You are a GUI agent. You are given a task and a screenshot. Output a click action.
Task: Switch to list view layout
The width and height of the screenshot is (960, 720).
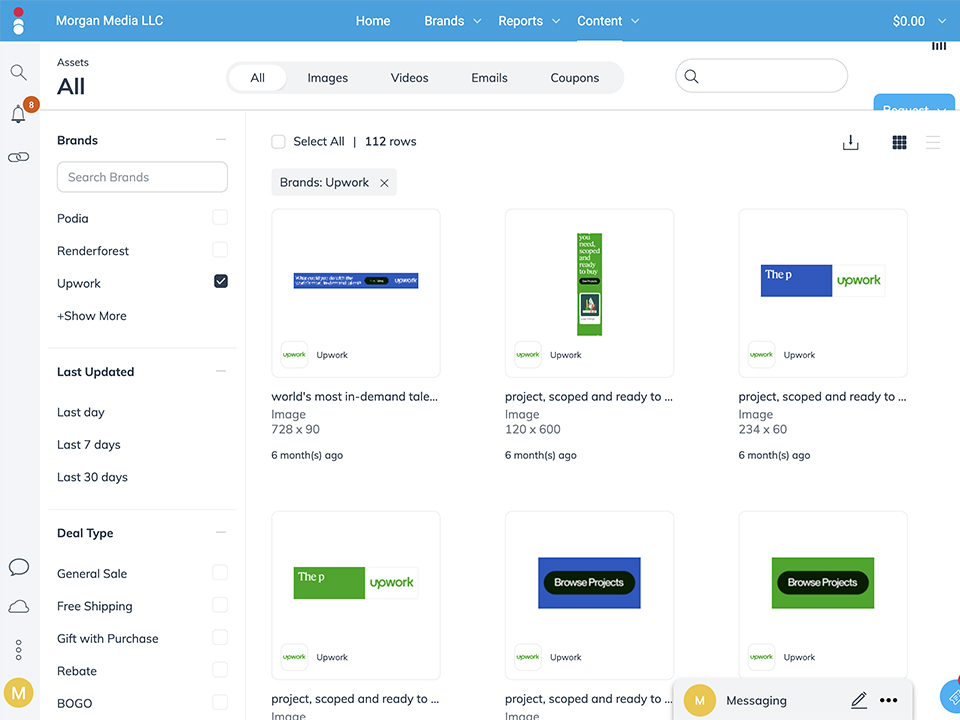[x=933, y=143]
